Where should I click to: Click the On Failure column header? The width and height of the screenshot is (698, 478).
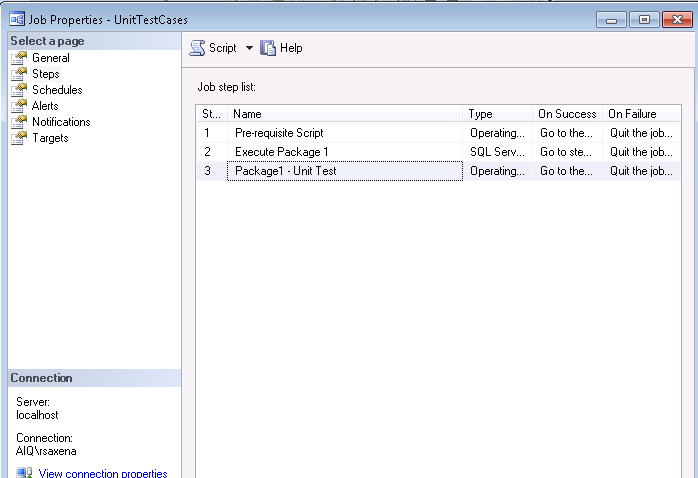[641, 114]
